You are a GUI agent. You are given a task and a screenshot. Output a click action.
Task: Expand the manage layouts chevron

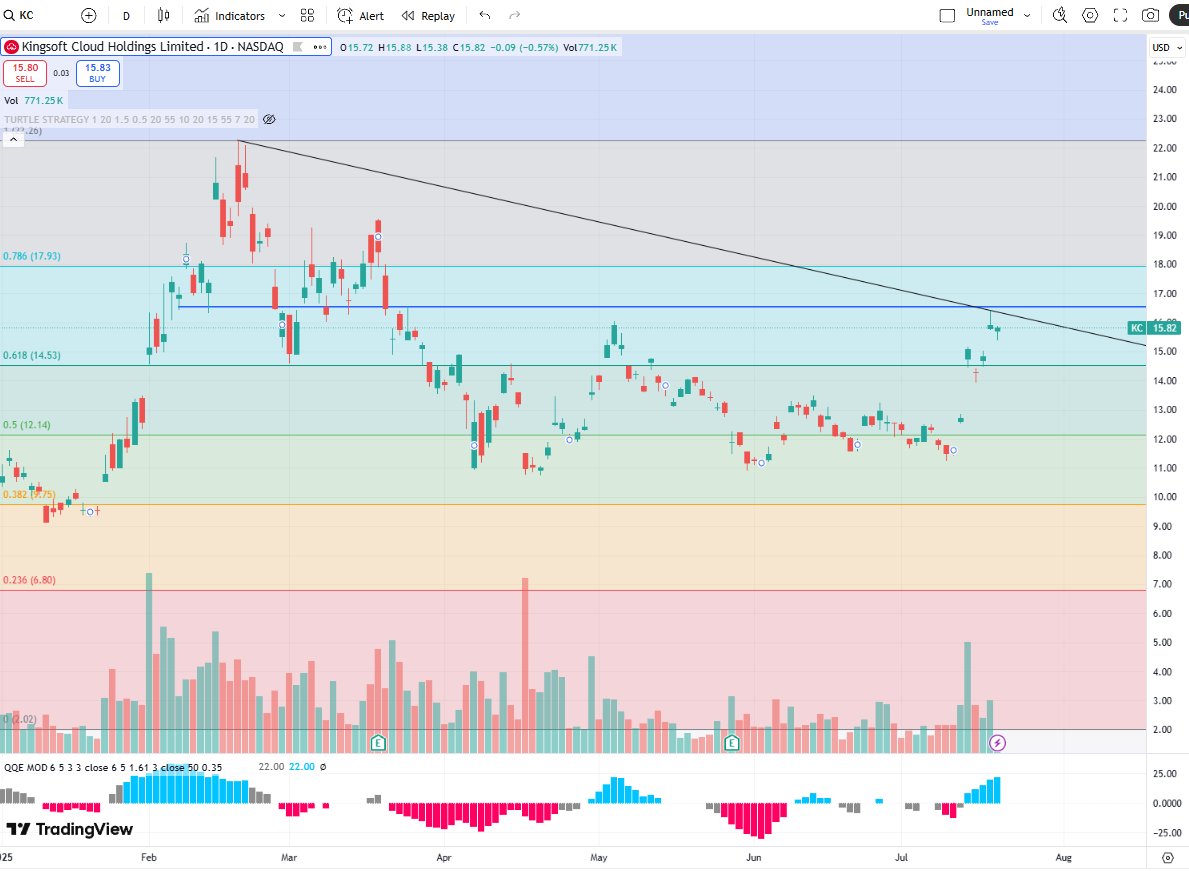tap(1027, 15)
